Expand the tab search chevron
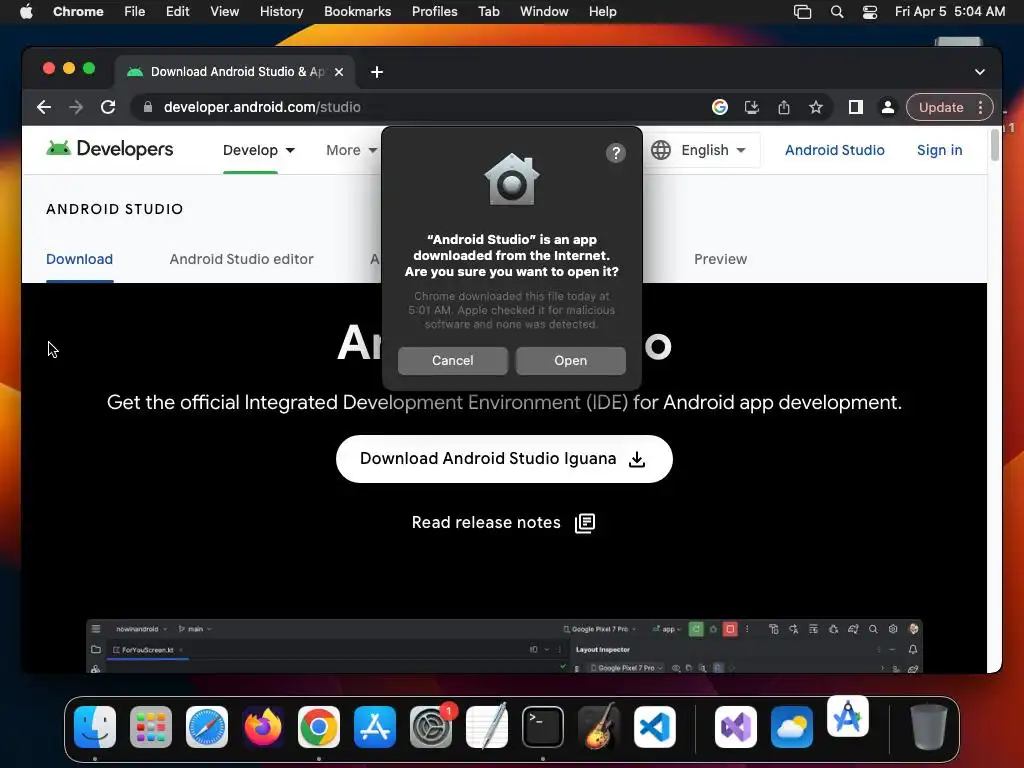The height and width of the screenshot is (768, 1024). pos(980,72)
